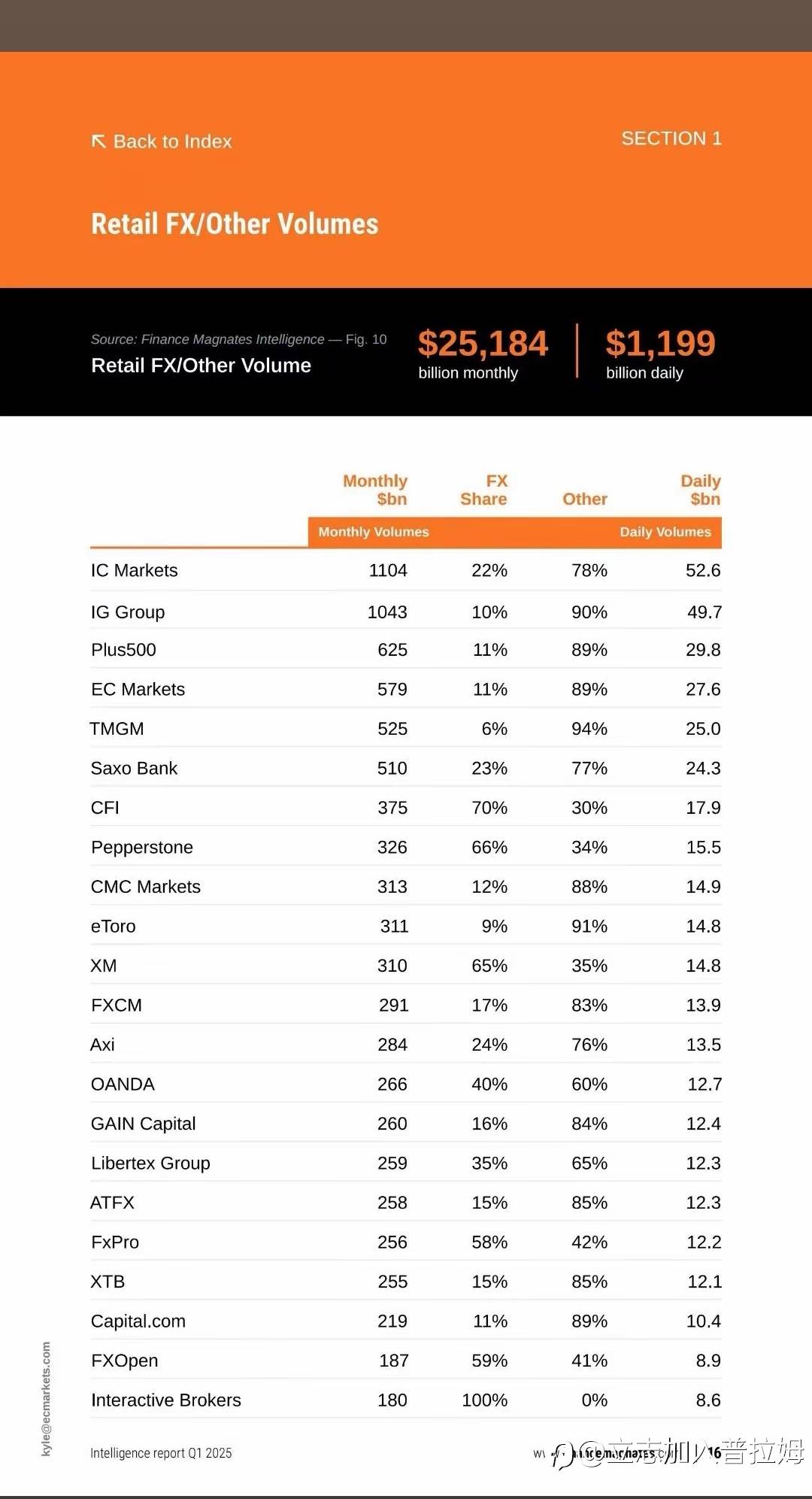
Task: Click the Source: Finance Magnates Intelligence caption
Action: point(208,339)
